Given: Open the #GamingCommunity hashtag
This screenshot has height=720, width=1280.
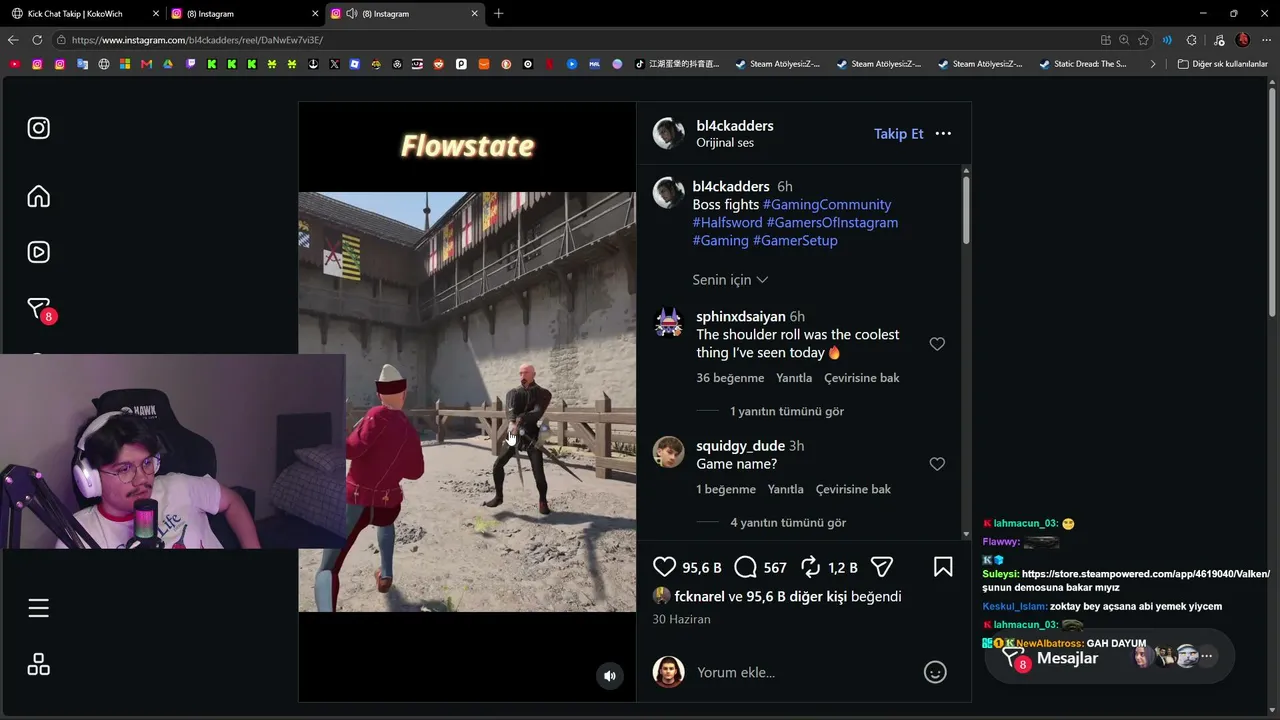Looking at the screenshot, I should point(827,205).
